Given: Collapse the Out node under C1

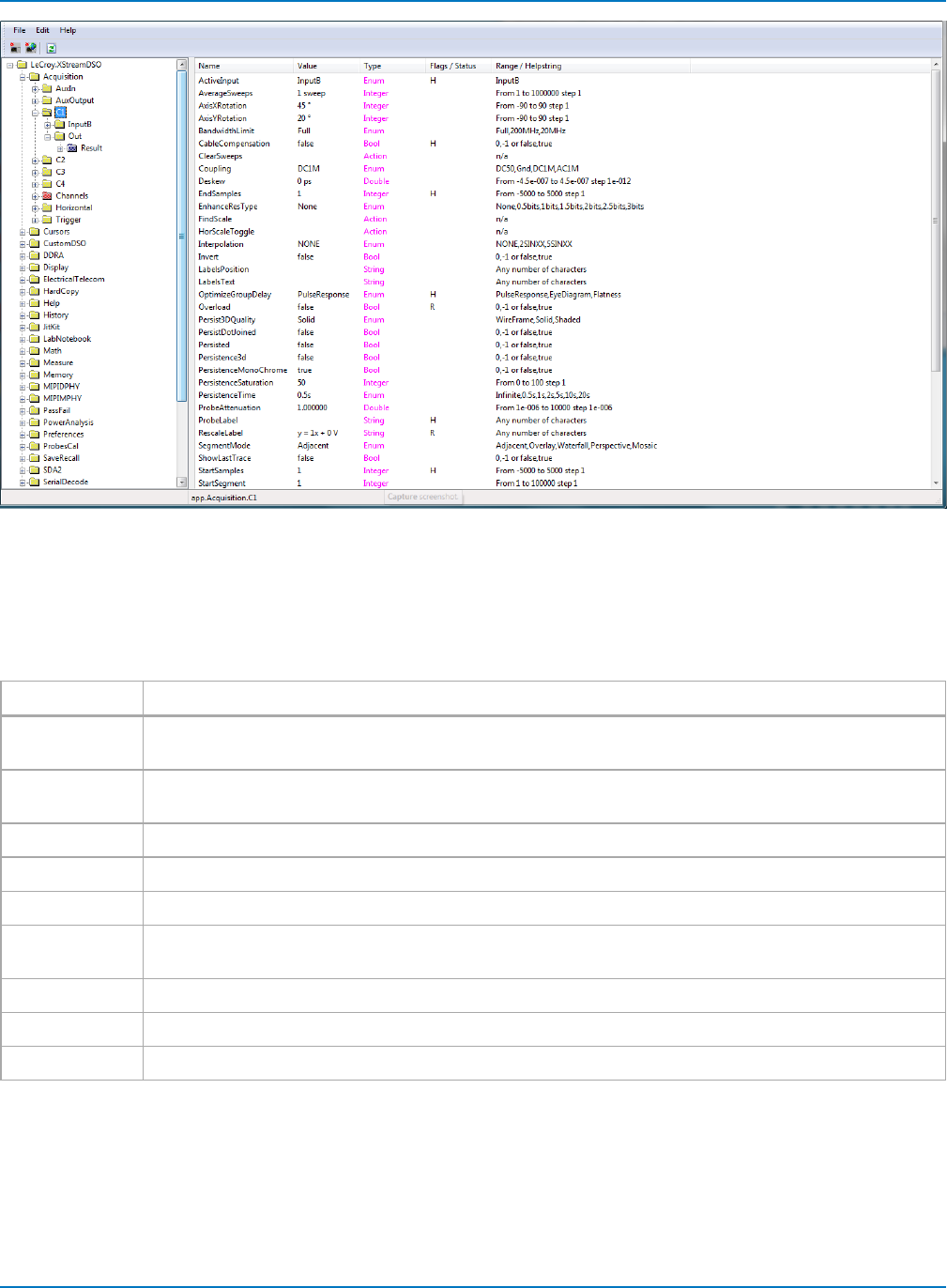Looking at the screenshot, I should (47, 136).
